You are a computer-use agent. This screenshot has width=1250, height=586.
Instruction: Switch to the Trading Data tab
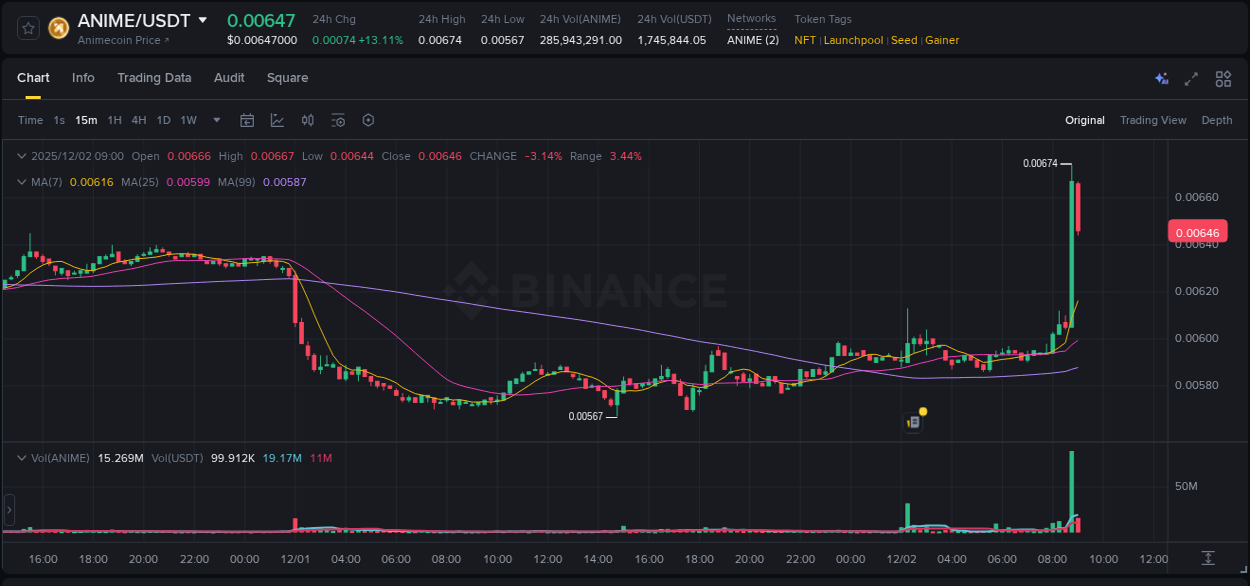154,77
